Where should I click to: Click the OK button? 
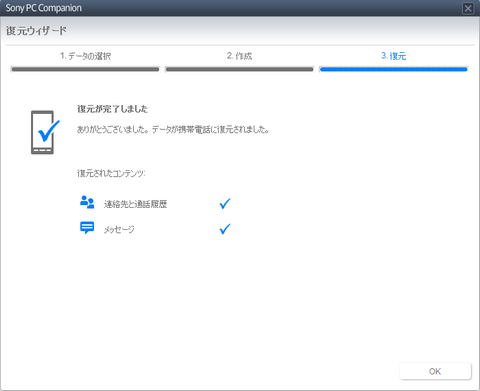pyautogui.click(x=435, y=371)
